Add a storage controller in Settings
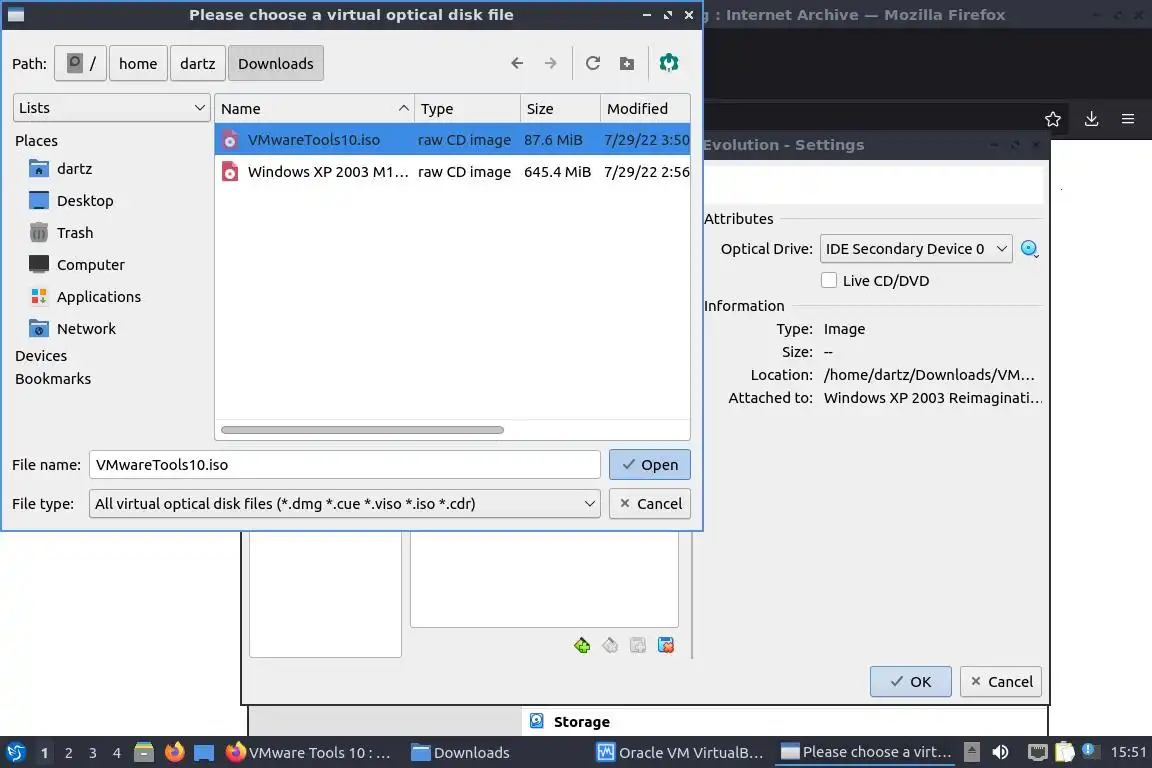Screen dimensions: 1152x768 [582, 645]
